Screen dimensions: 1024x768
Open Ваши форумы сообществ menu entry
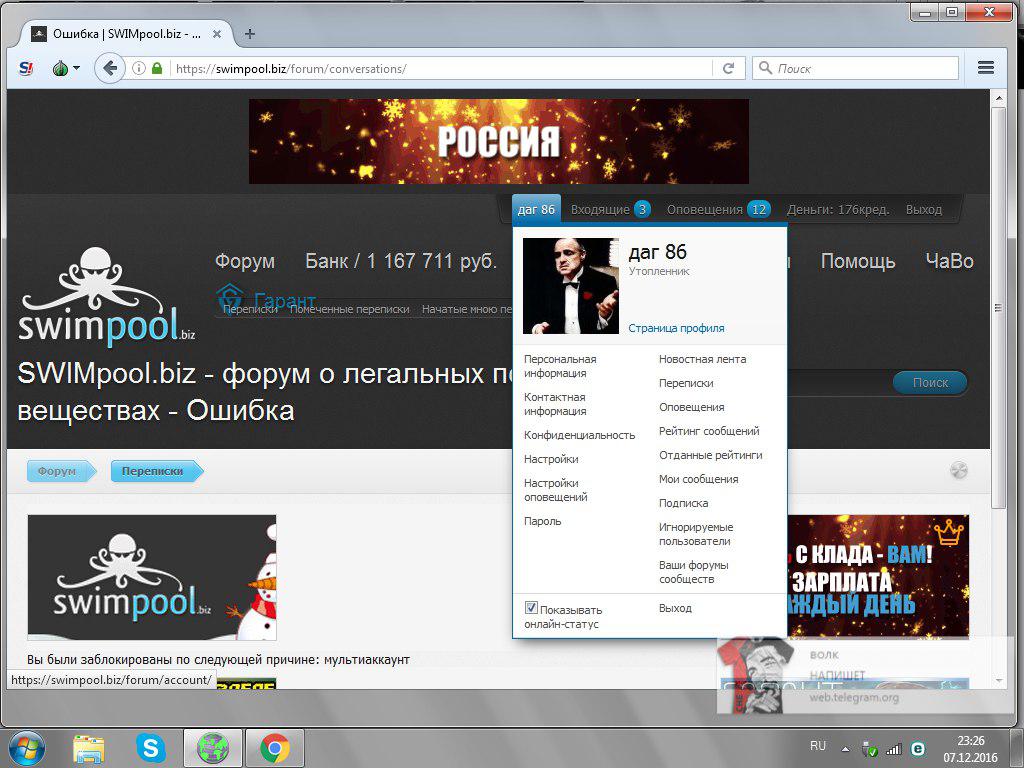[x=694, y=572]
